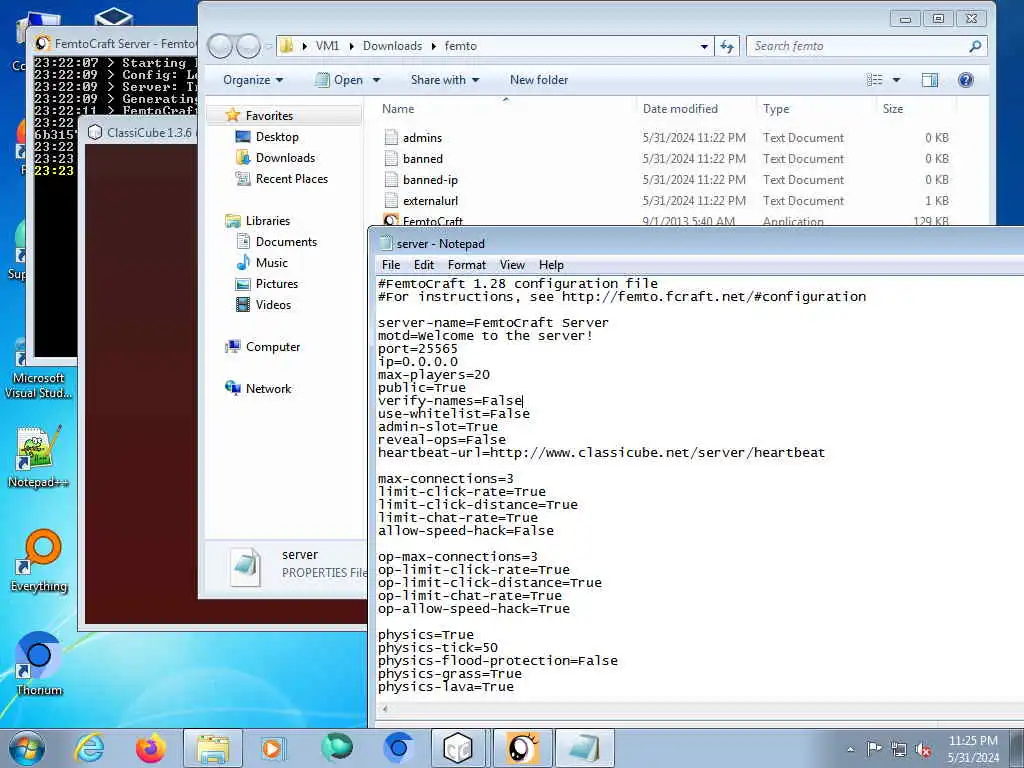
Task: Open Notepad Help menu
Action: pos(551,264)
